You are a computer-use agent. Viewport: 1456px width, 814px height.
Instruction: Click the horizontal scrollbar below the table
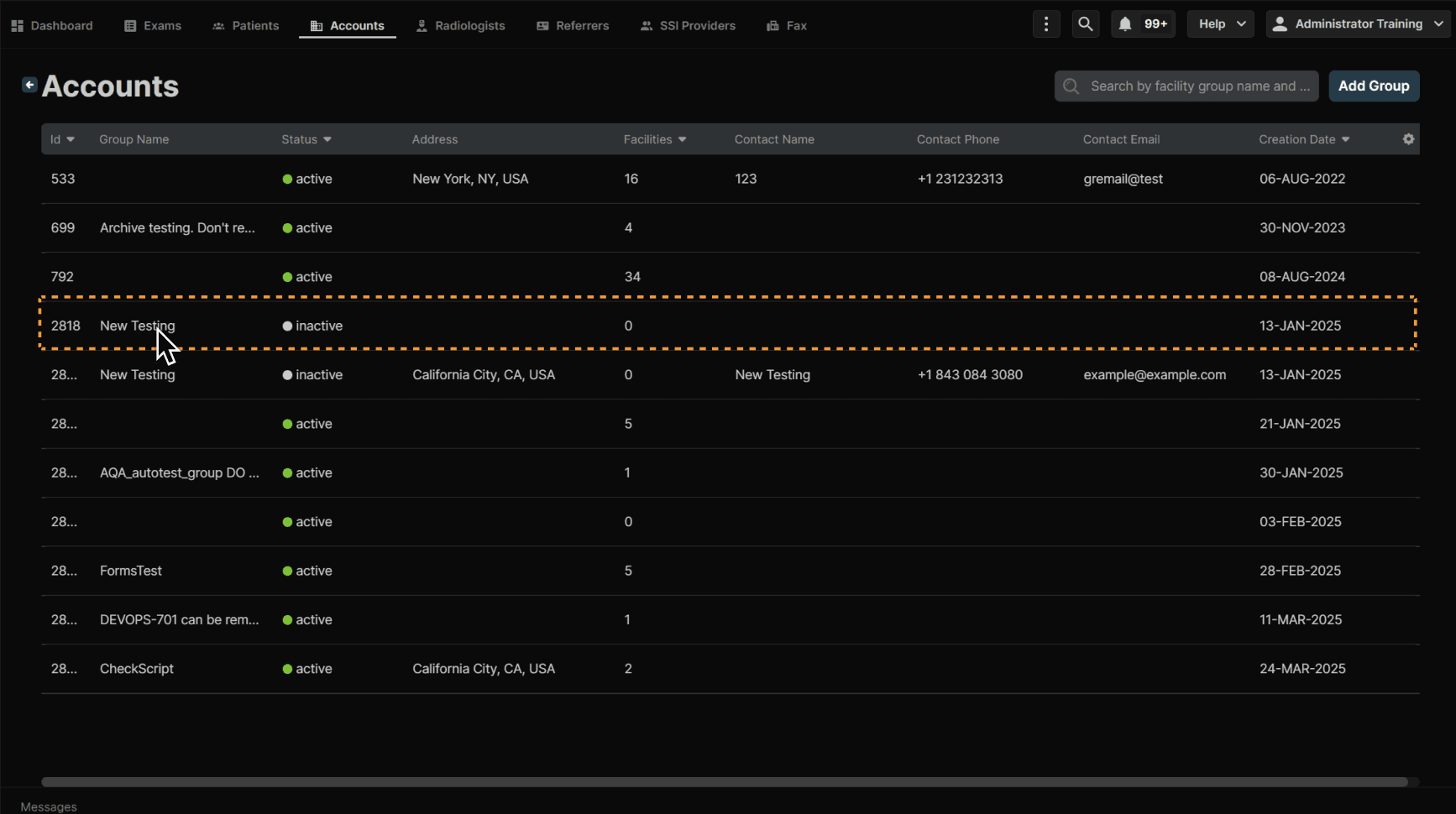coord(724,782)
